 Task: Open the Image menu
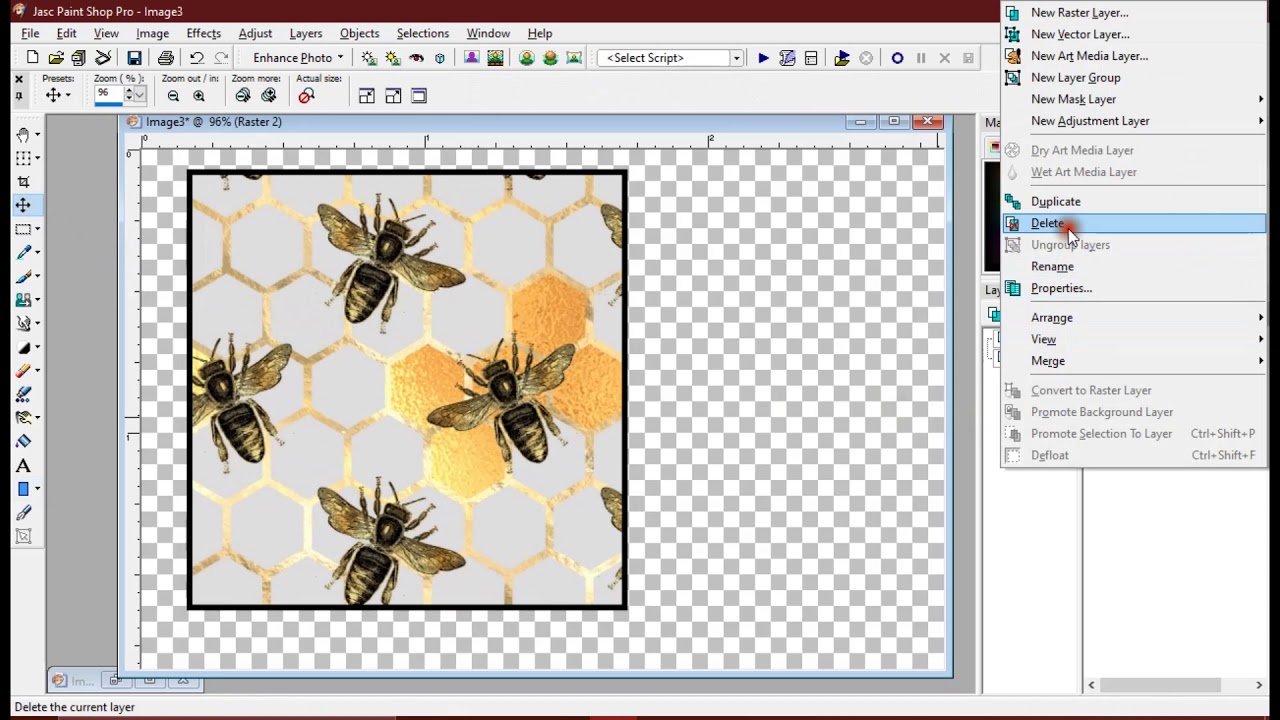point(153,33)
